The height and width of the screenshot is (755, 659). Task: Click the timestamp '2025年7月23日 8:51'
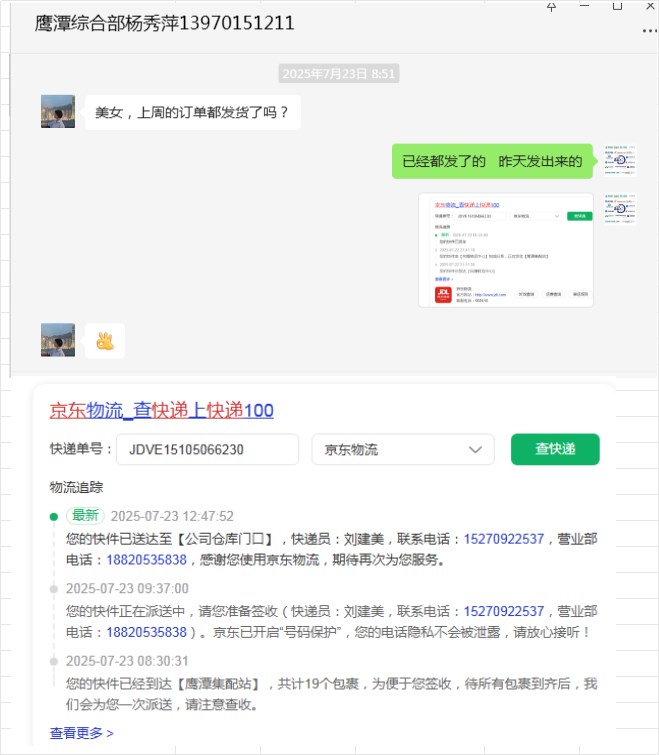tap(338, 74)
